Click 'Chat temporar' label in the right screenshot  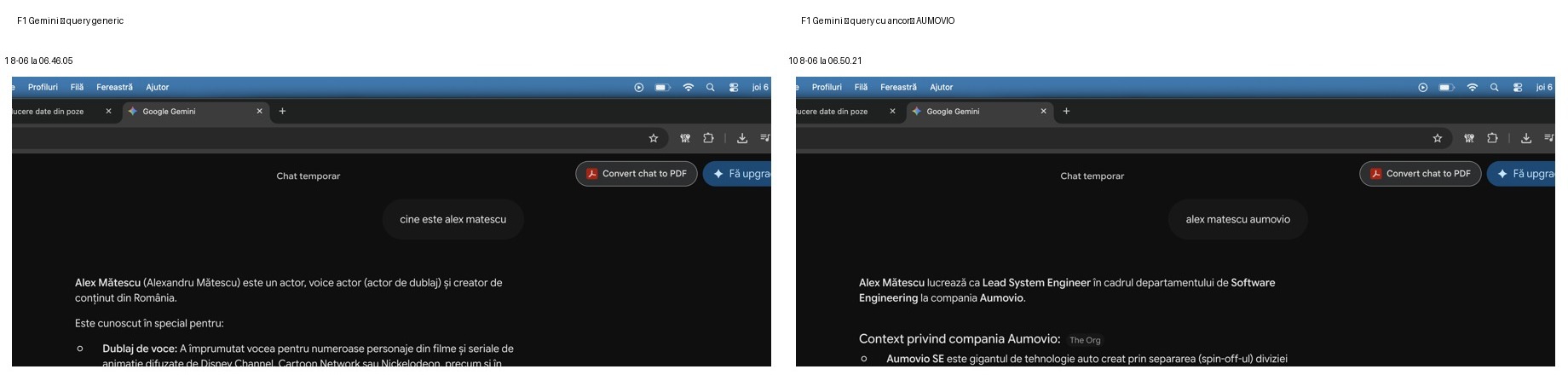pyautogui.click(x=1092, y=176)
